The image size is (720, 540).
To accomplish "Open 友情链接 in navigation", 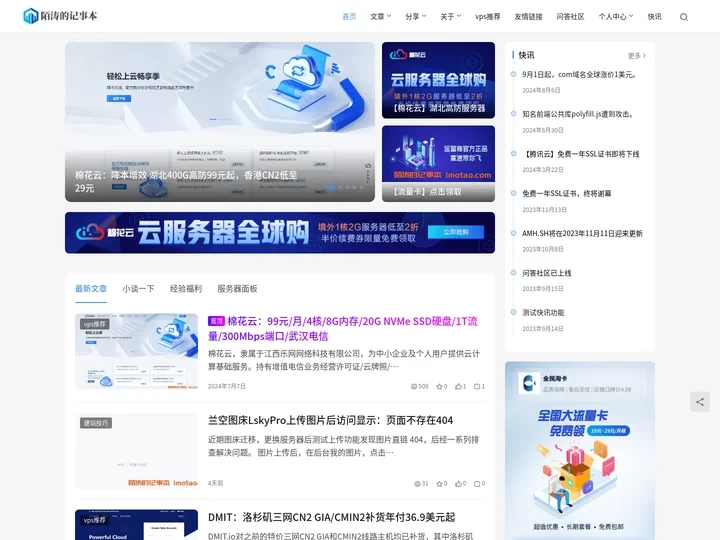I will pyautogui.click(x=528, y=17).
